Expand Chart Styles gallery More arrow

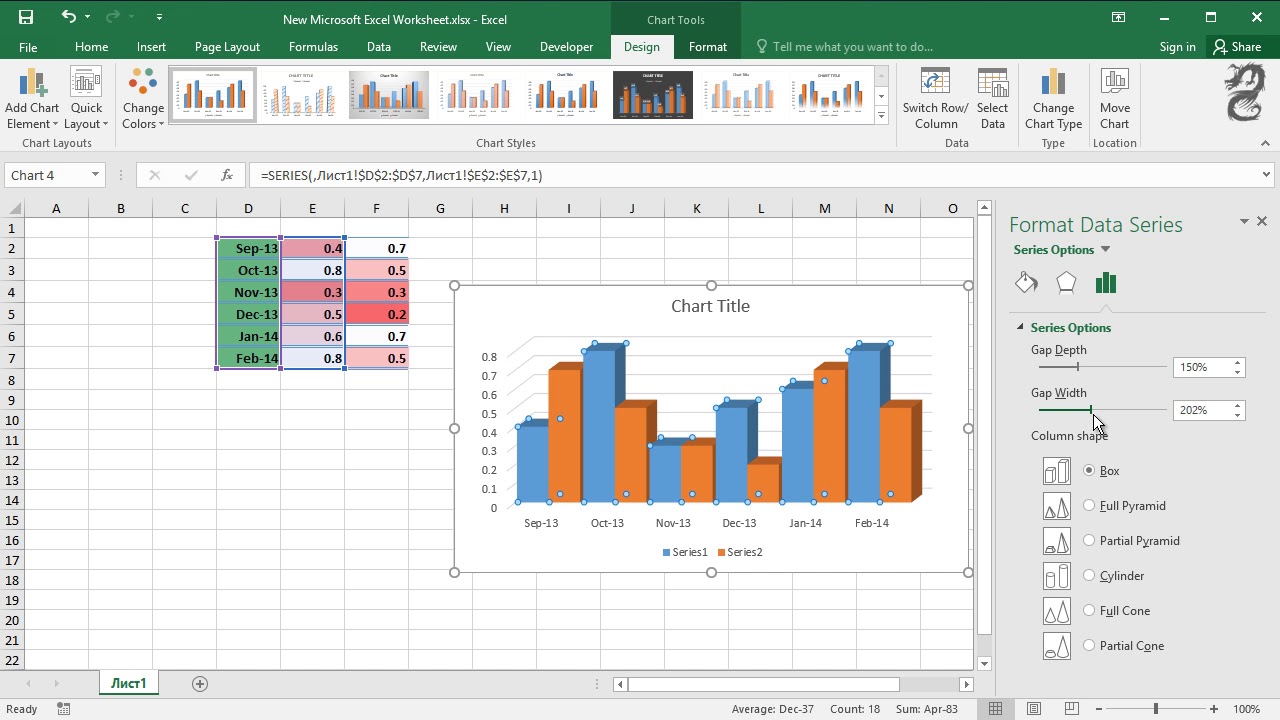[881, 117]
